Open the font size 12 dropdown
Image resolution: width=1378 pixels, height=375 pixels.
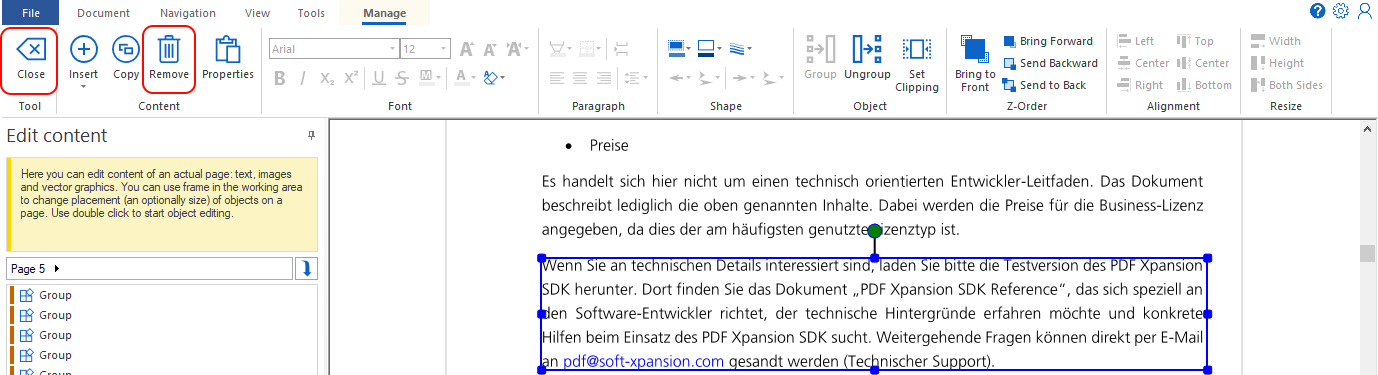coord(443,48)
